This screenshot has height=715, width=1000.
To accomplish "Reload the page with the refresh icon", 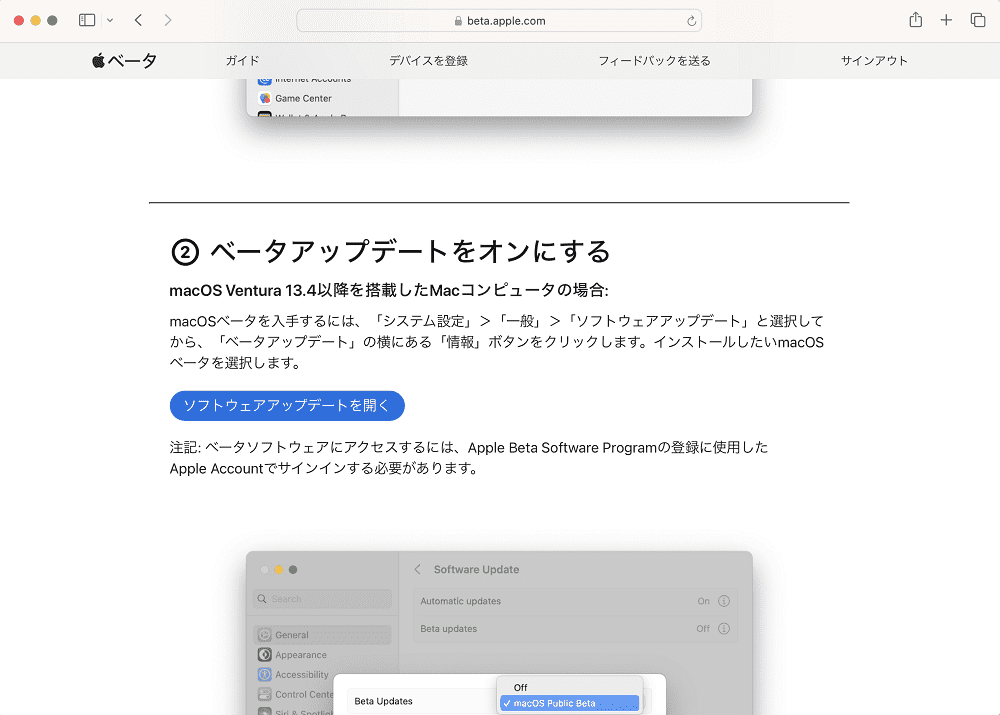I will (691, 21).
